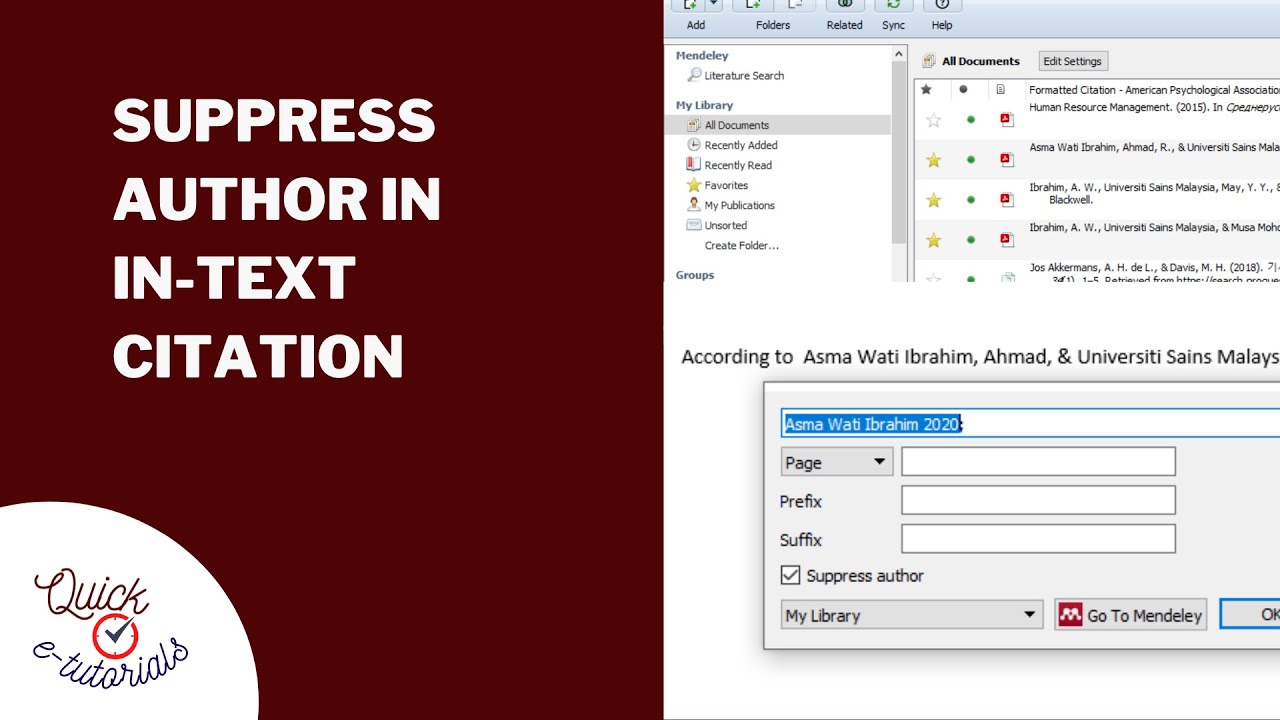Toggle read status dot of Asma Wati Ibrahim entry
This screenshot has height=720, width=1280.
click(970, 160)
